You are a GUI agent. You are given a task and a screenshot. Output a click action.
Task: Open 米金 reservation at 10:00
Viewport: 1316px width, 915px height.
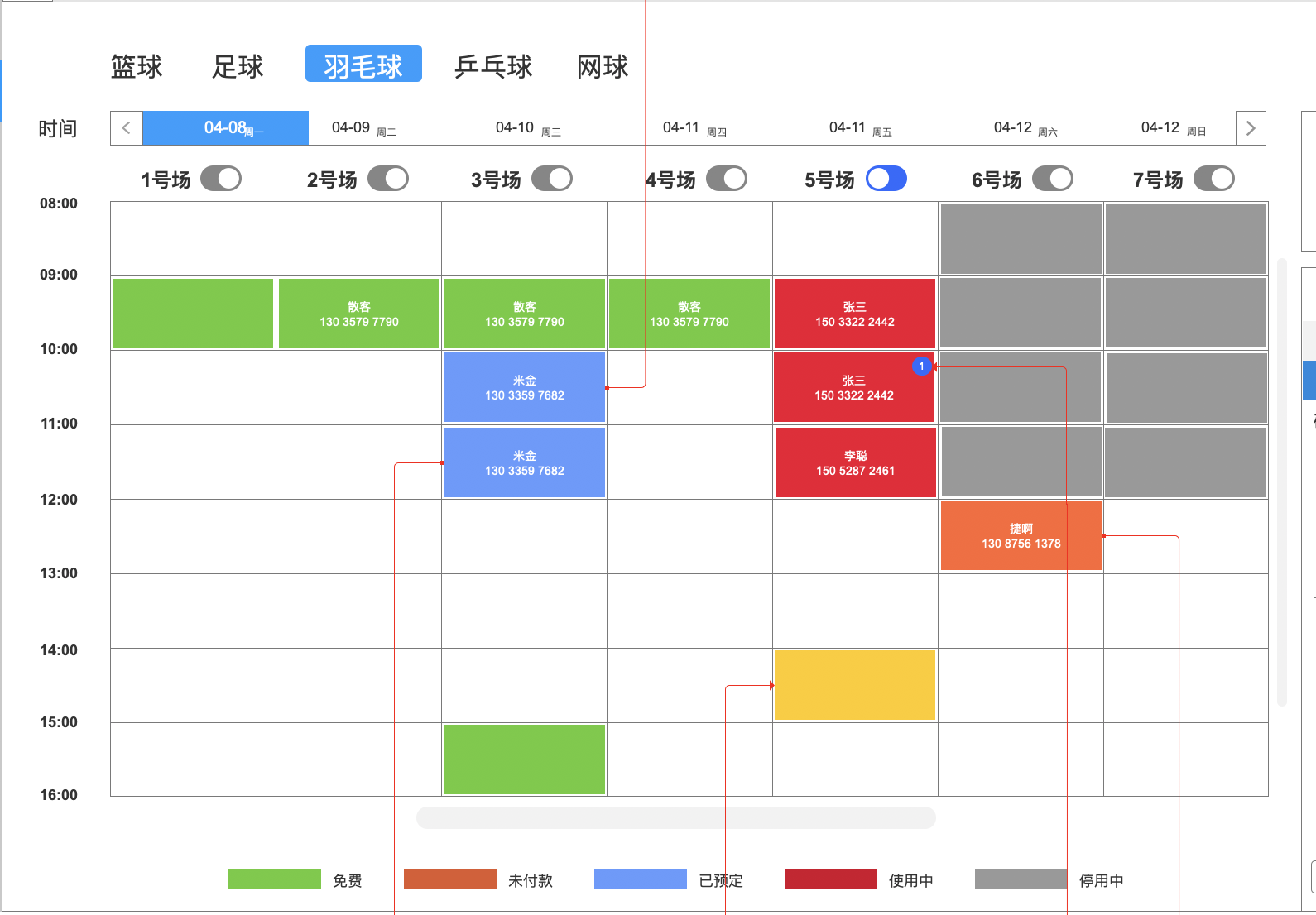(524, 387)
